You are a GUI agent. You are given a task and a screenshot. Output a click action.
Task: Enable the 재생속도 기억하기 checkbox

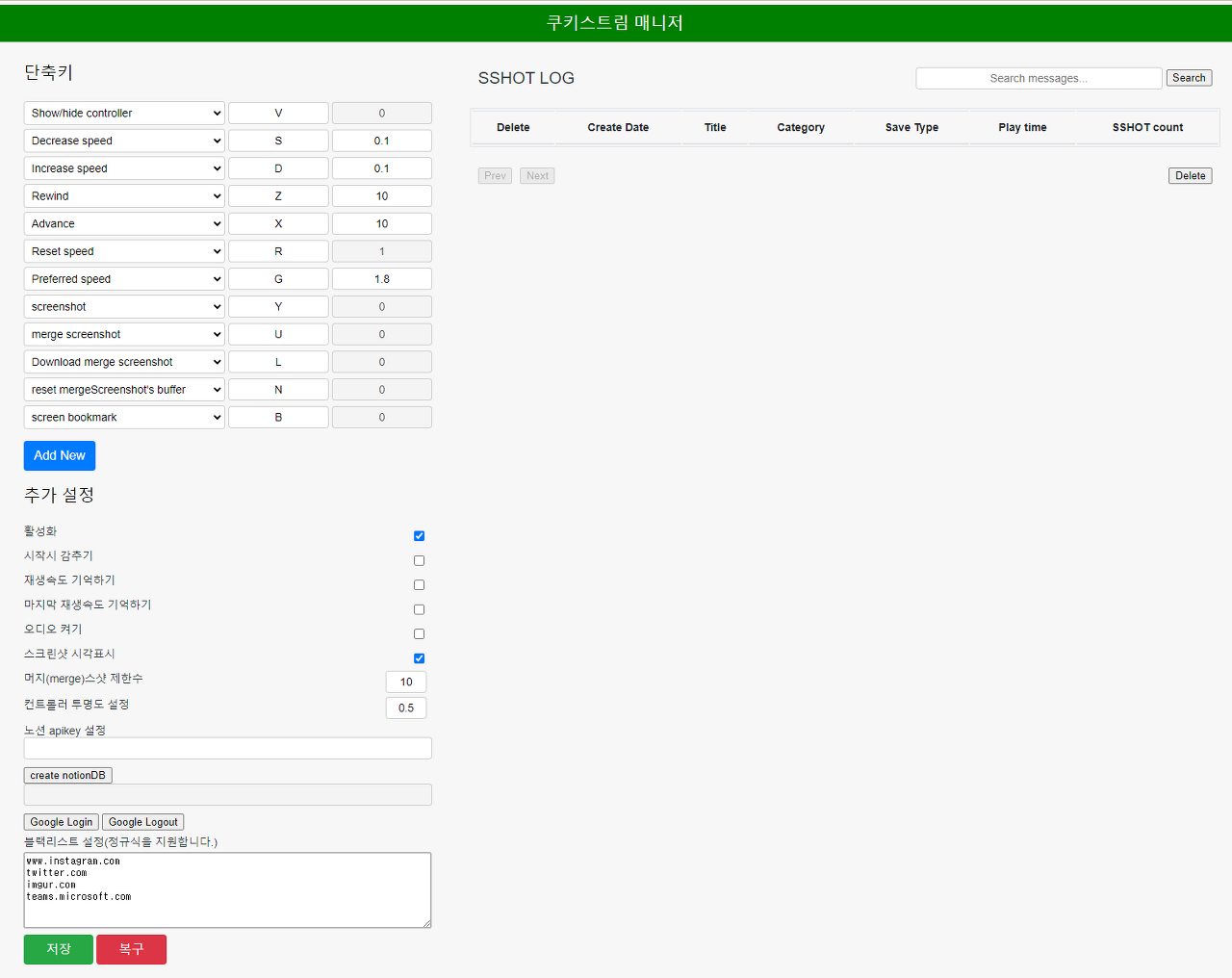tap(419, 585)
